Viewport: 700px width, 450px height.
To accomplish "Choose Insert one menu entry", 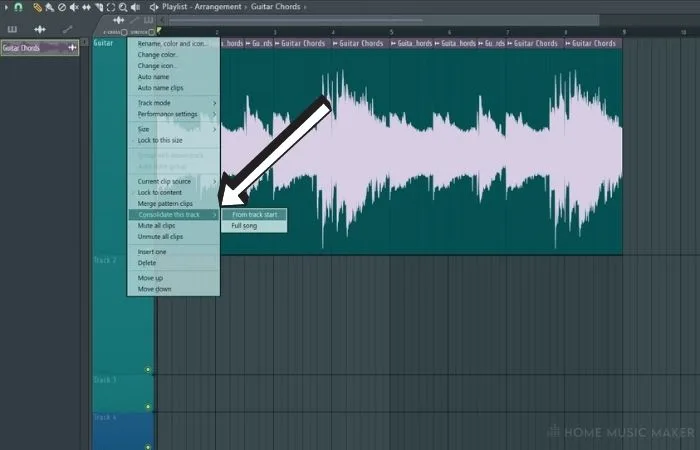I will [x=172, y=252].
